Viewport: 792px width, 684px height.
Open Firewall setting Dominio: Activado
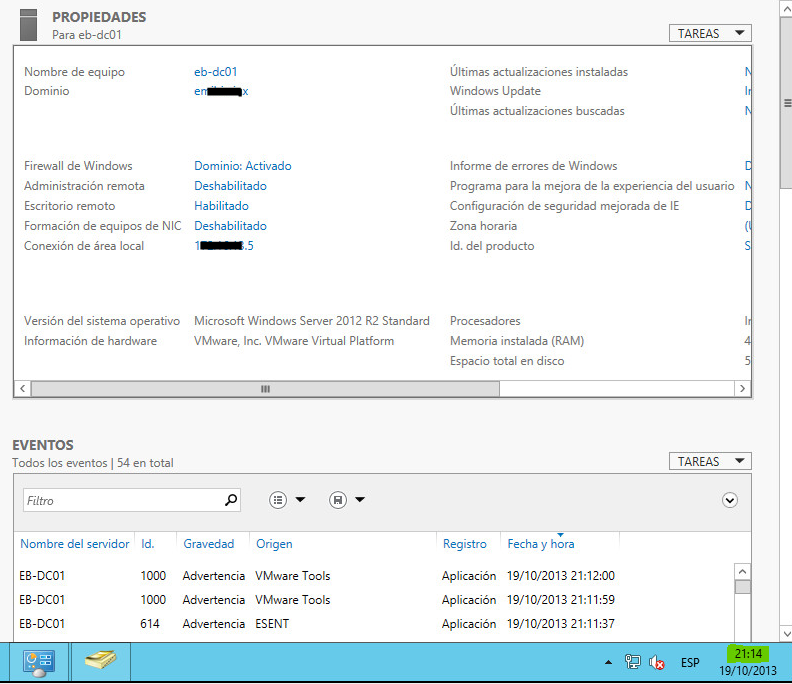[243, 166]
